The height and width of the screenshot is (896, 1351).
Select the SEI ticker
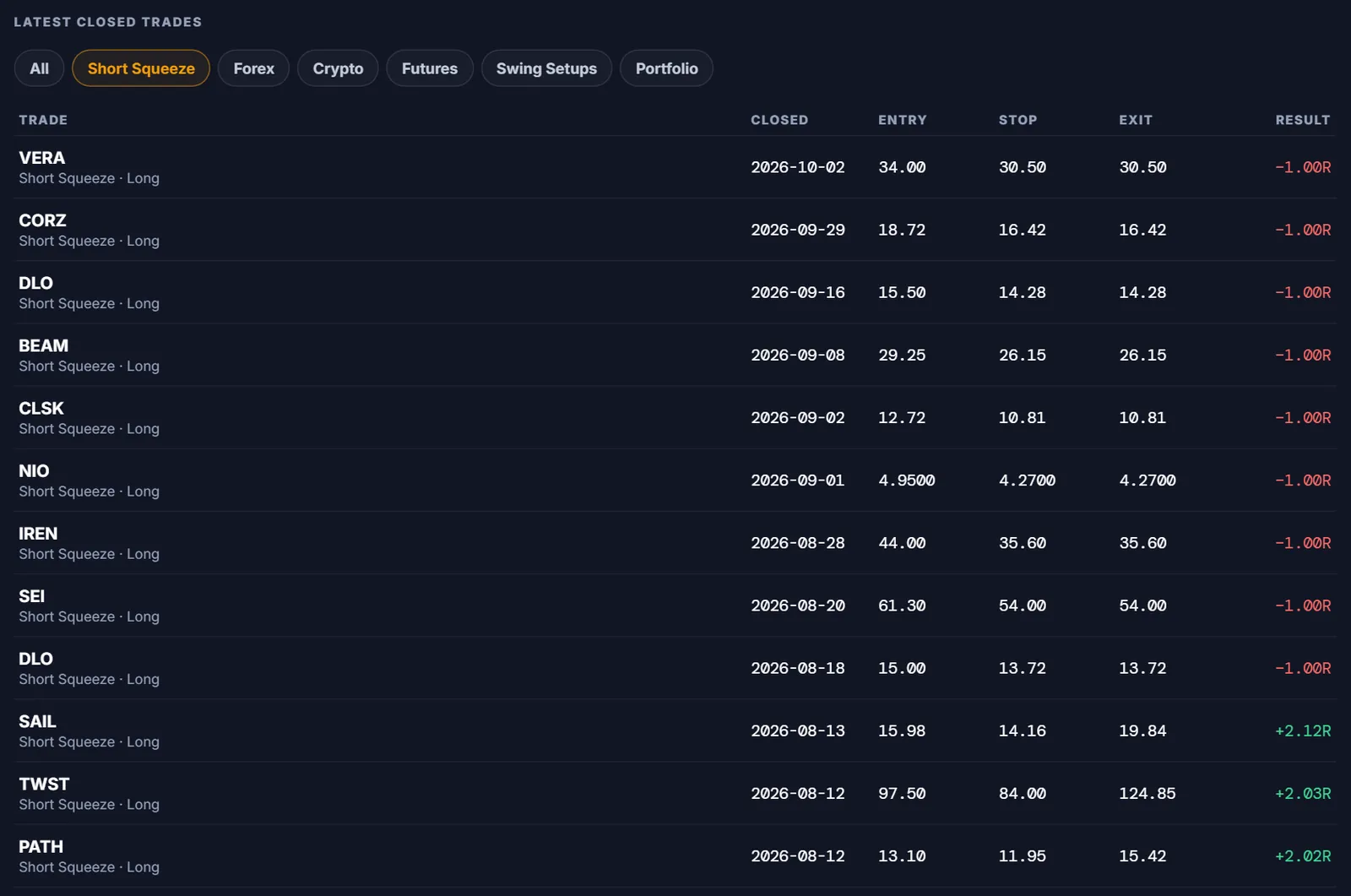(x=31, y=595)
